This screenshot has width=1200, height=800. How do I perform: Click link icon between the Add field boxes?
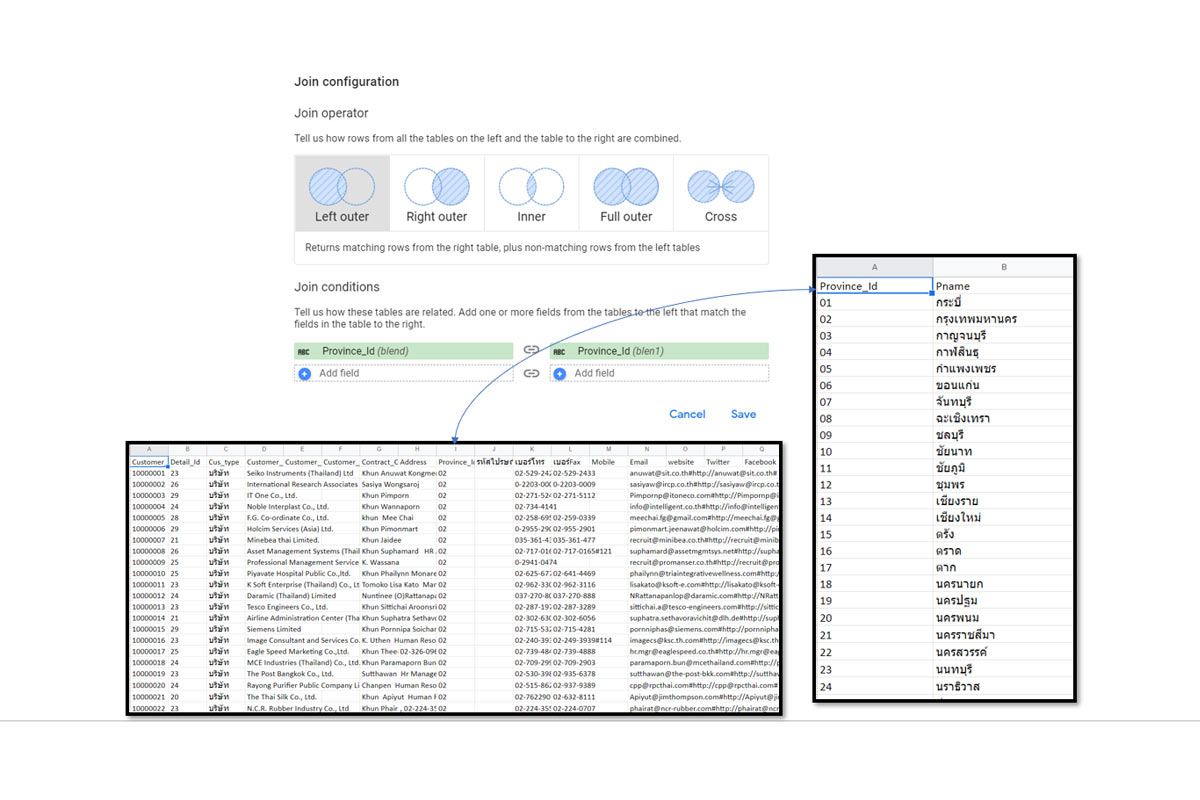click(531, 373)
